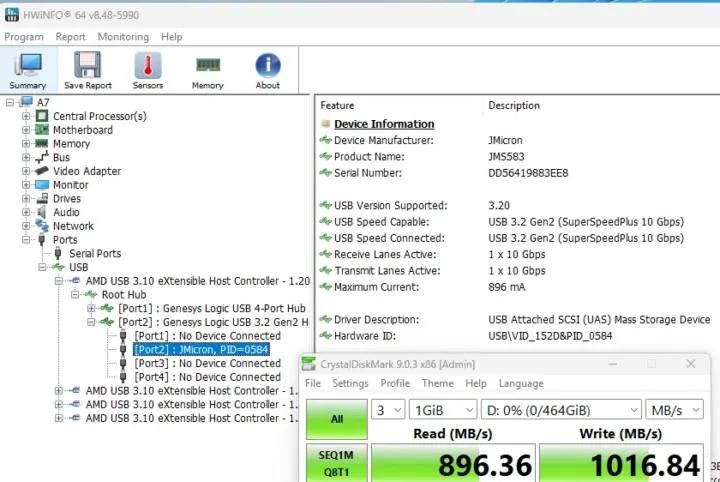Click the SEQ1M Q8T1 test button

pyautogui.click(x=337, y=463)
